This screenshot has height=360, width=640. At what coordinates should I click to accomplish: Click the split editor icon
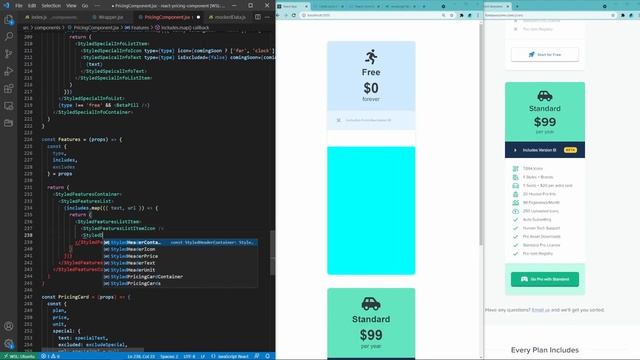tap(258, 17)
